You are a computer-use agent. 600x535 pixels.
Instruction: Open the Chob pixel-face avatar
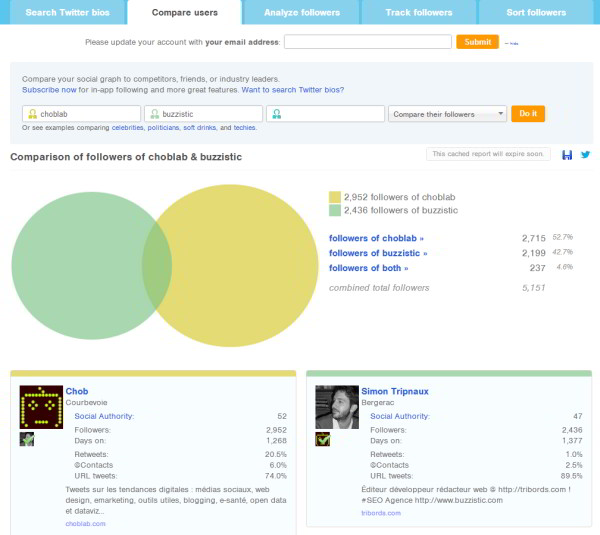coord(41,407)
